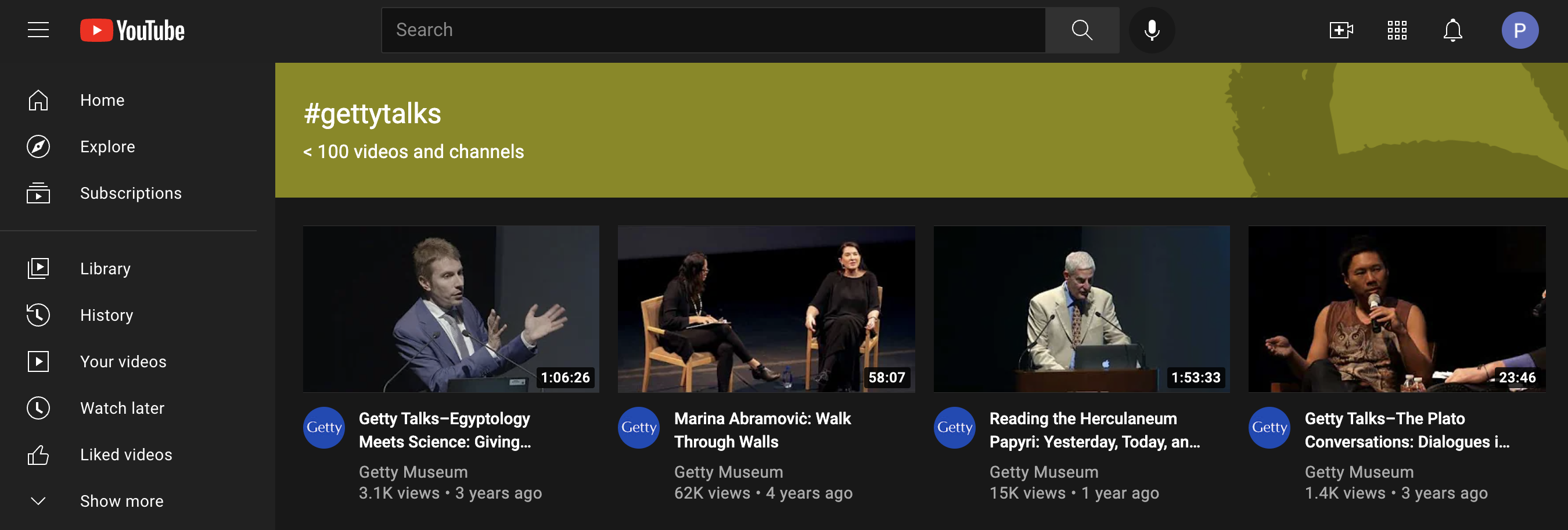The image size is (1568, 530).
Task: Open the notifications bell
Action: coord(1452,30)
